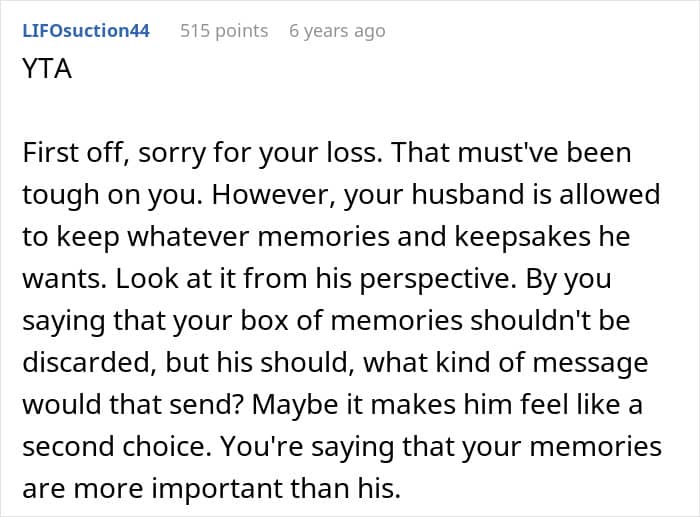
Task: Open the LIFOsuction44 user profile
Action: pos(85,31)
